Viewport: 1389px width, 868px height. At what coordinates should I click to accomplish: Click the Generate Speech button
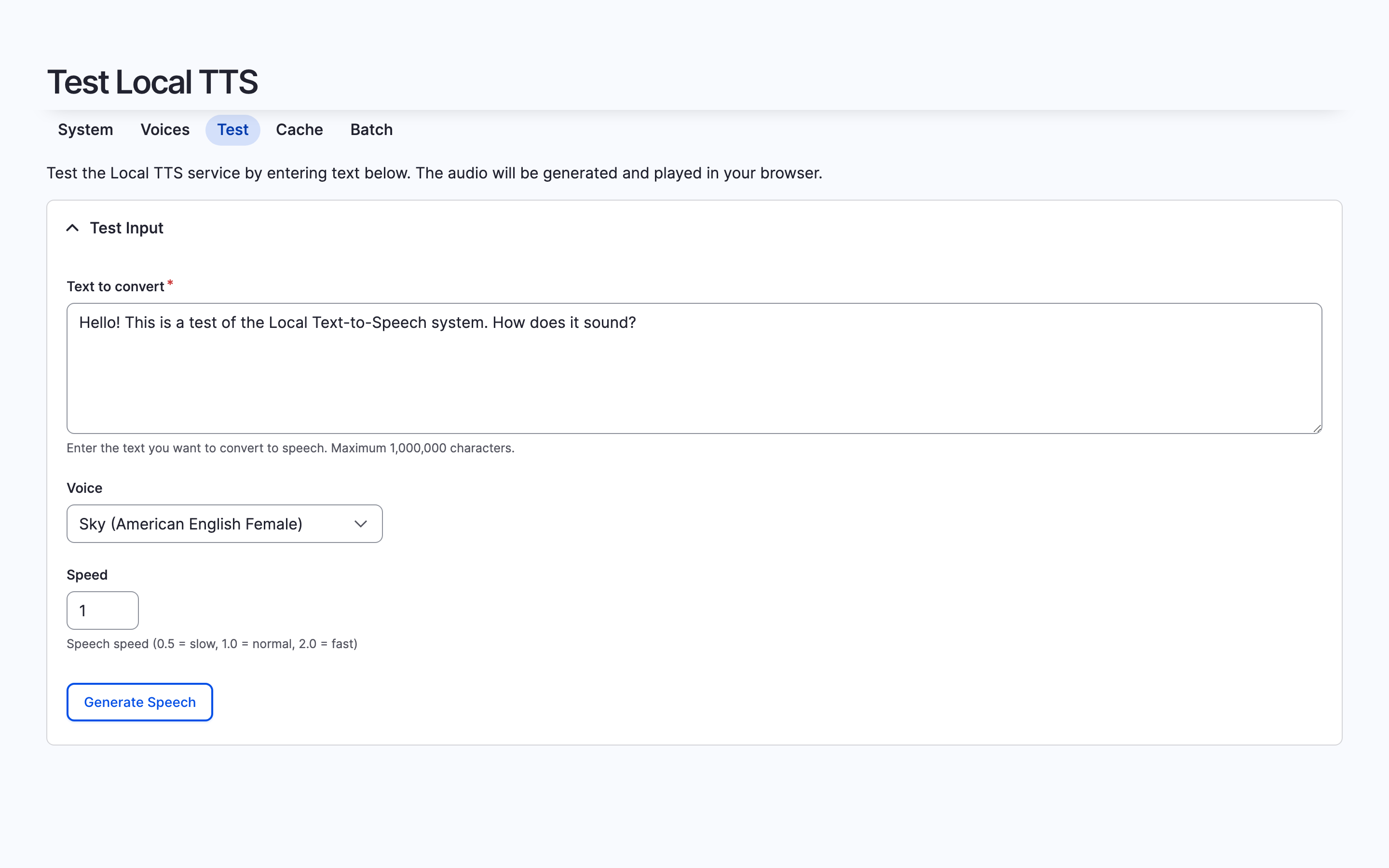pyautogui.click(x=139, y=702)
